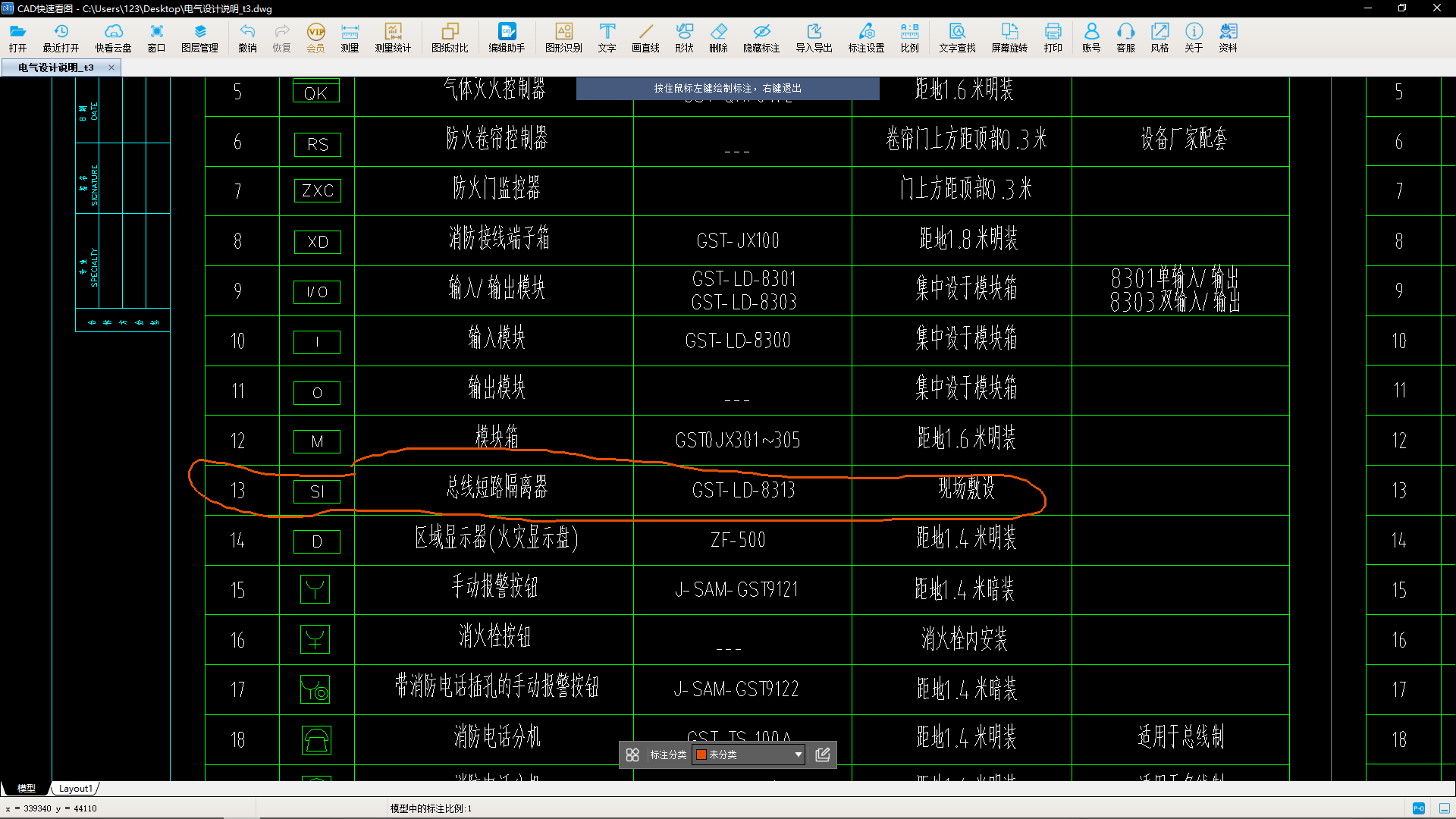Select the 文字 text tool
1456x819 pixels.
coord(607,37)
